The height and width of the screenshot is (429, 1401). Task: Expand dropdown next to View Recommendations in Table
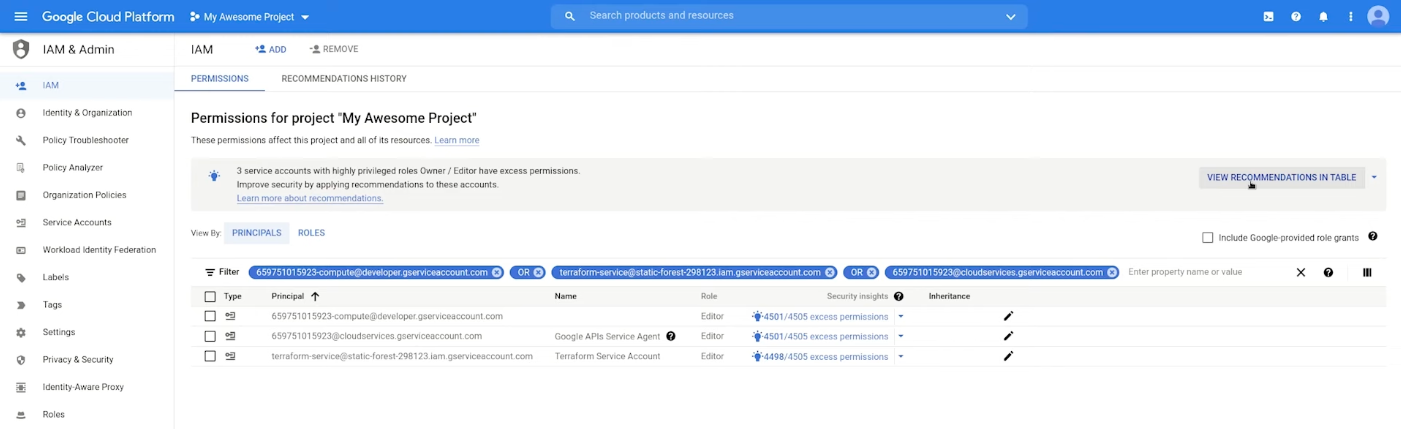[1374, 177]
